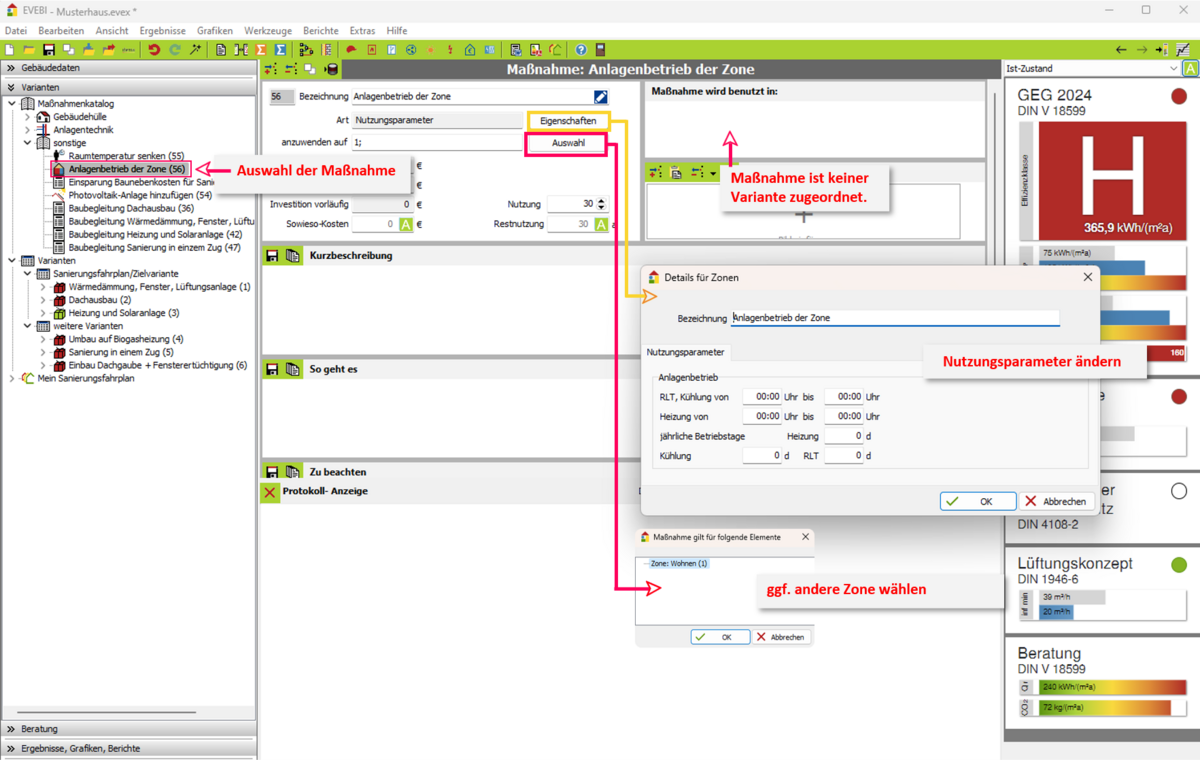
Task: Open the Berichte menu
Action: coord(320,31)
